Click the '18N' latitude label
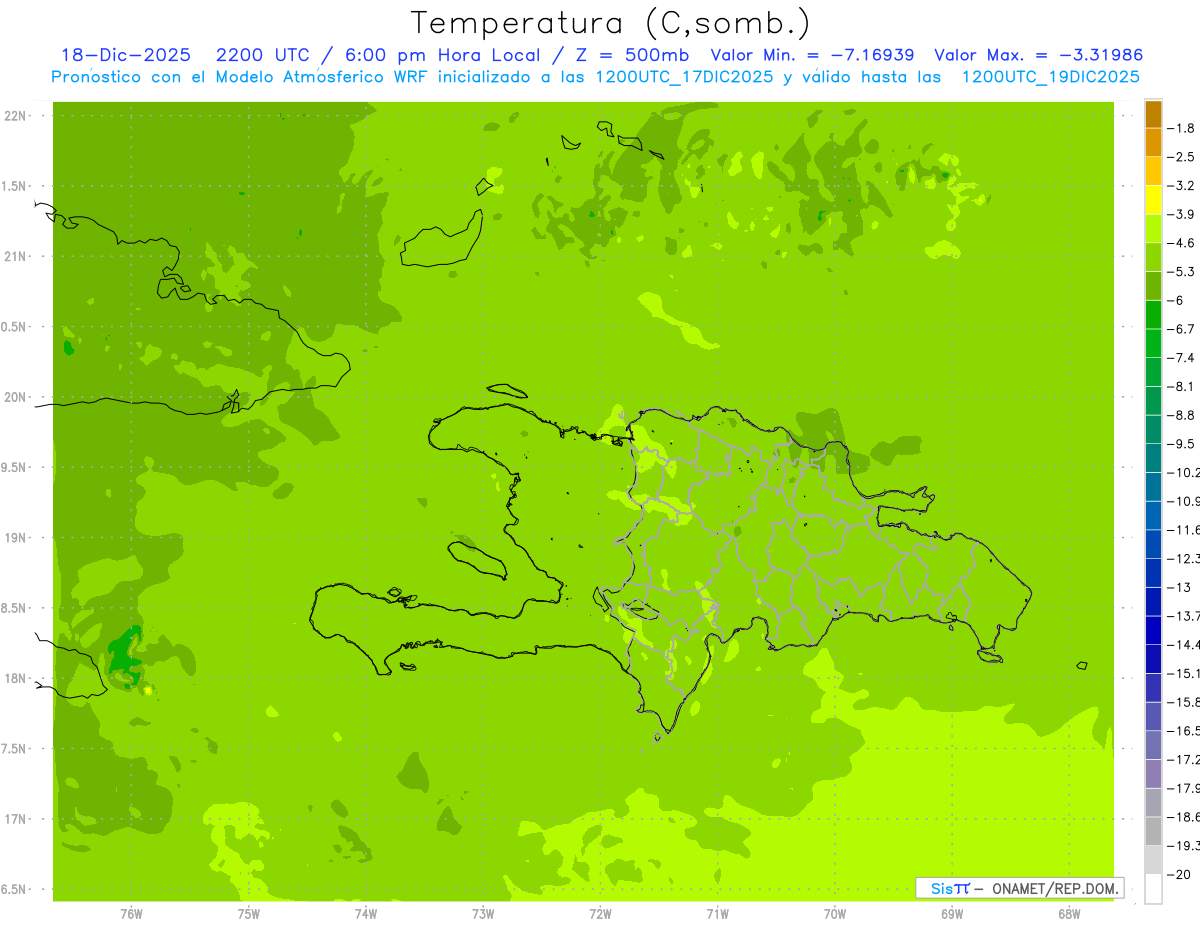1200x927 pixels. [x=15, y=678]
